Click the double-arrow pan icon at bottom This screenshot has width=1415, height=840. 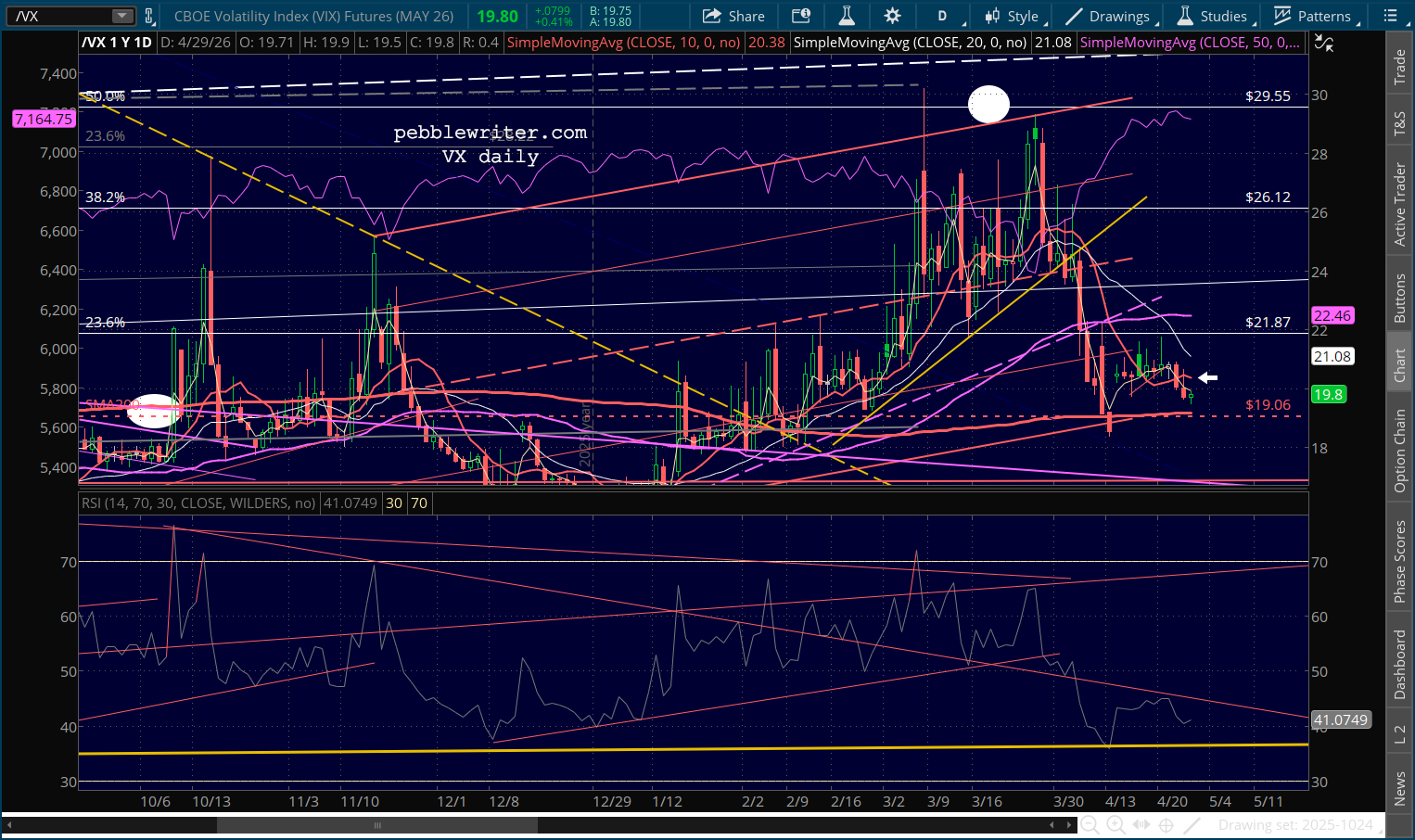point(1141,825)
